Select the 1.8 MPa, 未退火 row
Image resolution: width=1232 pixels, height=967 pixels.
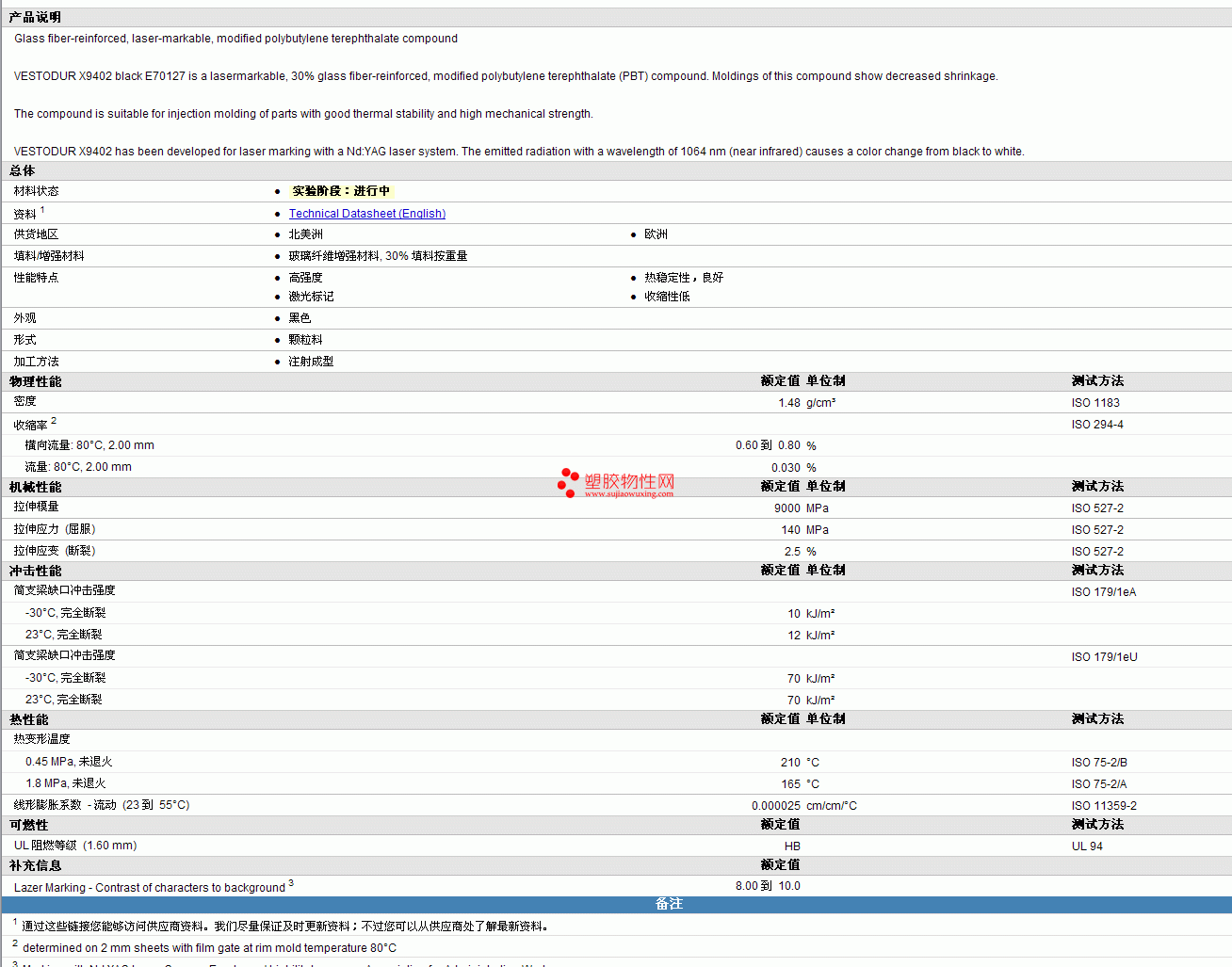[65, 783]
